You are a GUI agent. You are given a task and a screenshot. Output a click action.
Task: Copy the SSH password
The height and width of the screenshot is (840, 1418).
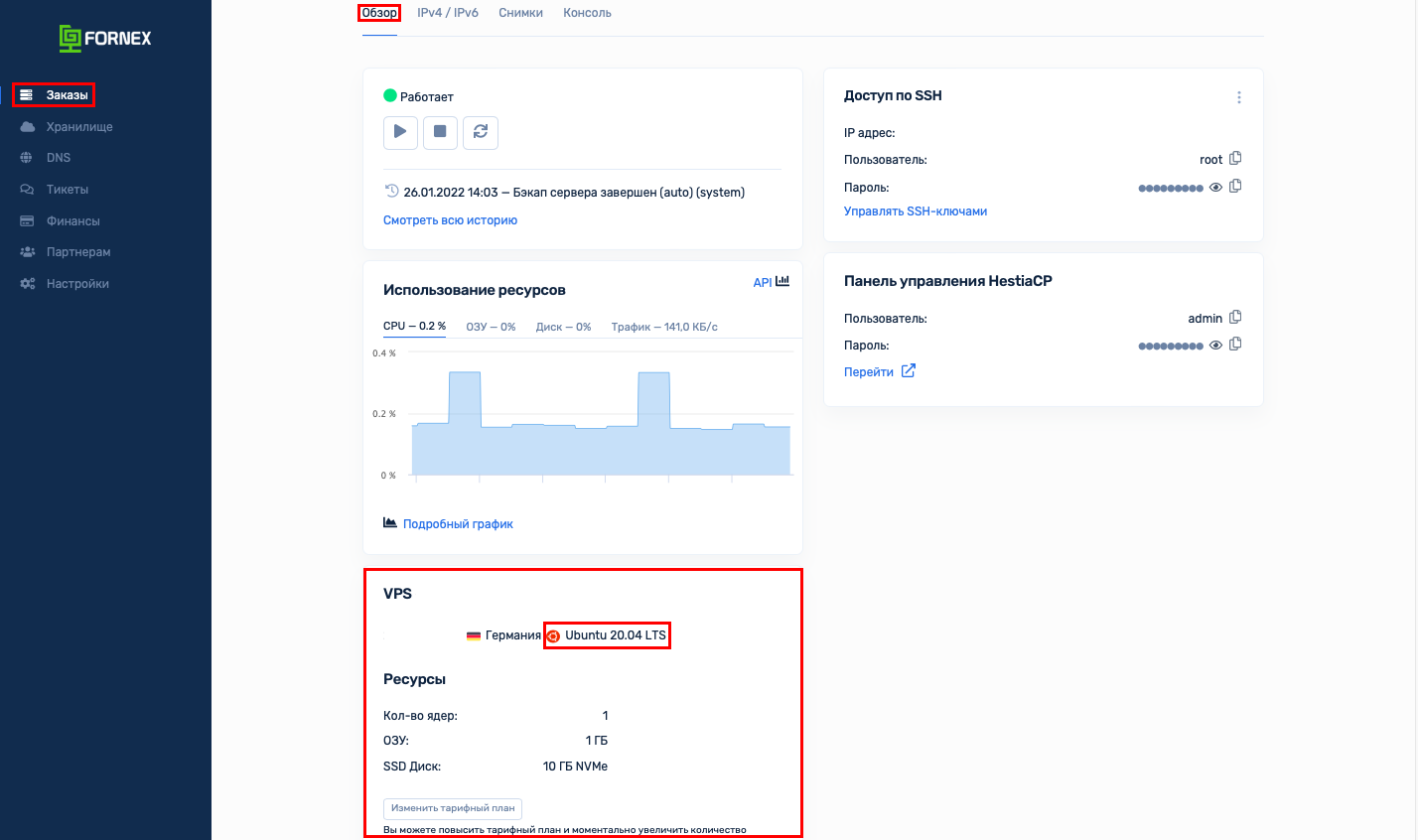[1235, 186]
